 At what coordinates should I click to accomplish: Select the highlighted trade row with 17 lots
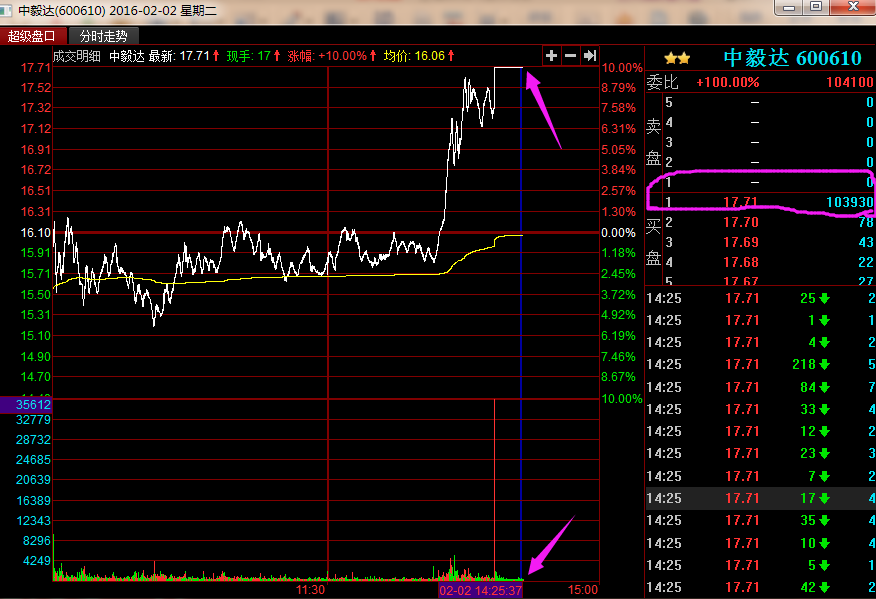[x=760, y=498]
